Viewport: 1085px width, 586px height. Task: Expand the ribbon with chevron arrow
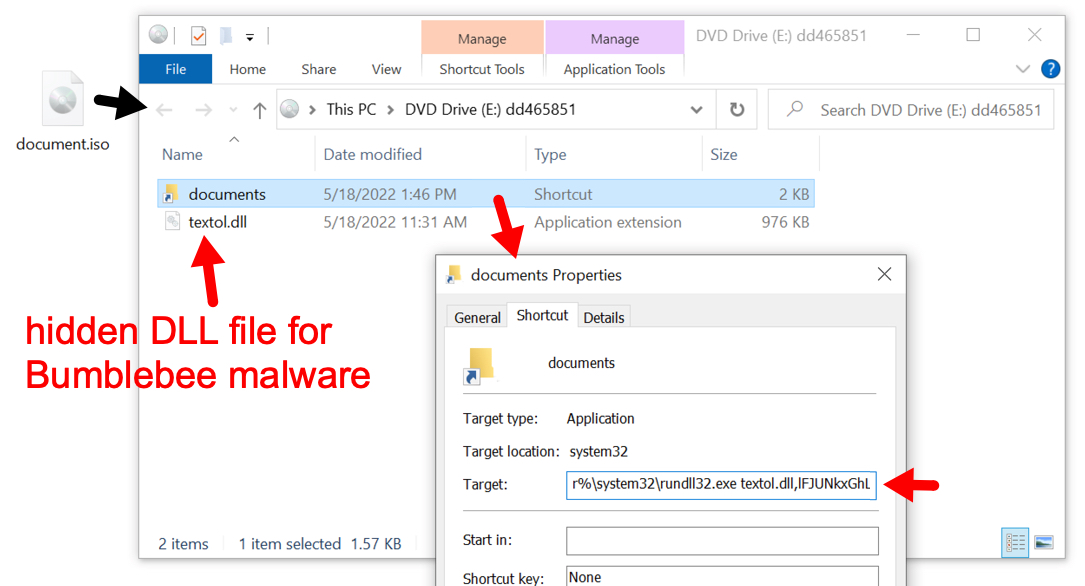tap(1023, 68)
